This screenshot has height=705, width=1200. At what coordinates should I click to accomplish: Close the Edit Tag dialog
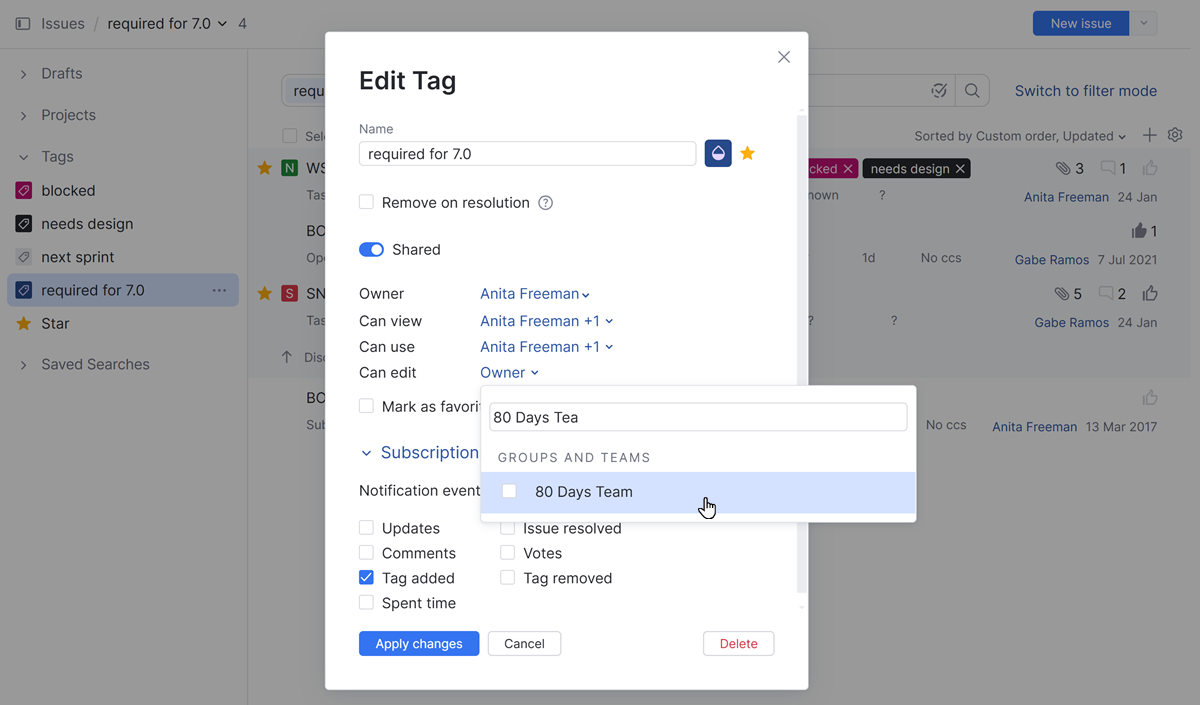(x=784, y=57)
